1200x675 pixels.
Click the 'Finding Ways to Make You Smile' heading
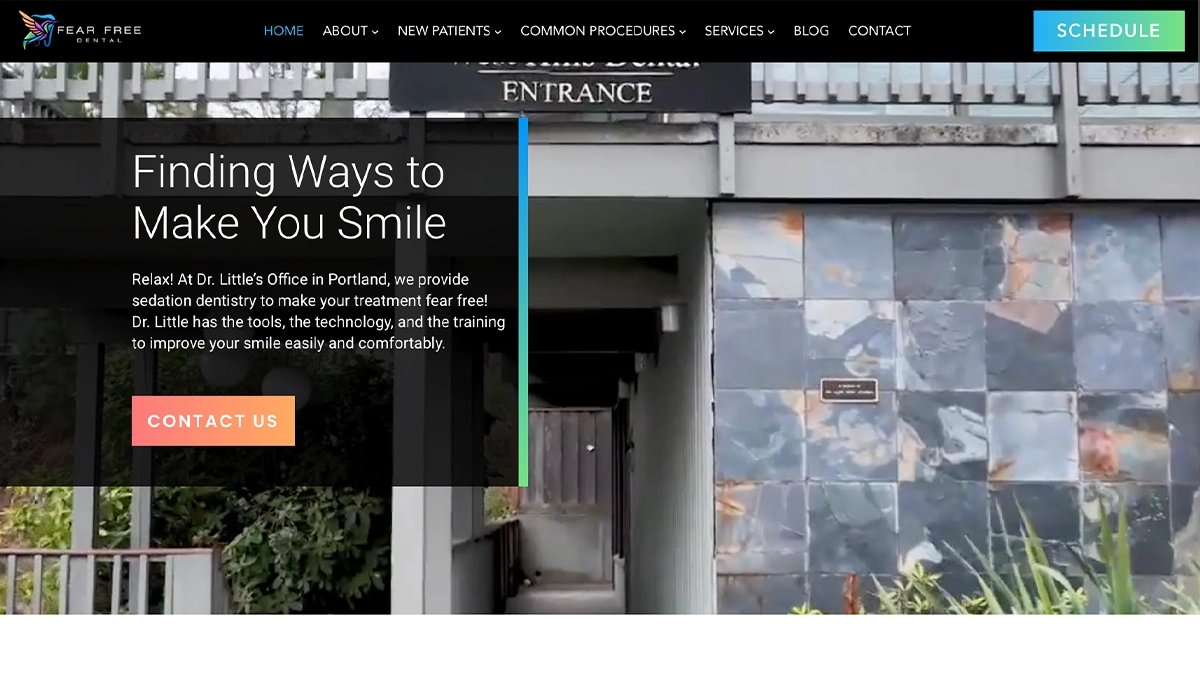pyautogui.click(x=289, y=197)
